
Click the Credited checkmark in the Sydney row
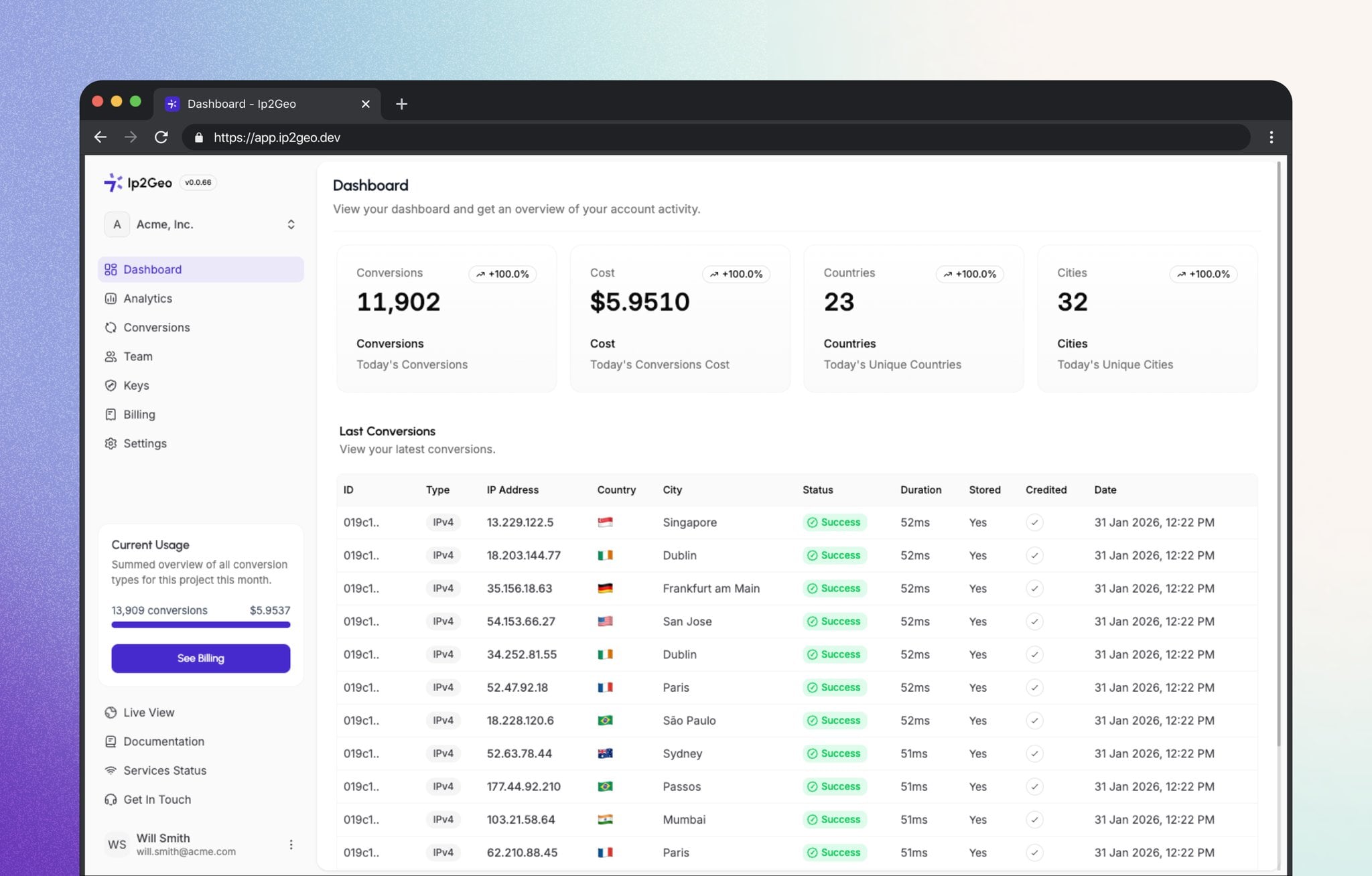coord(1034,753)
